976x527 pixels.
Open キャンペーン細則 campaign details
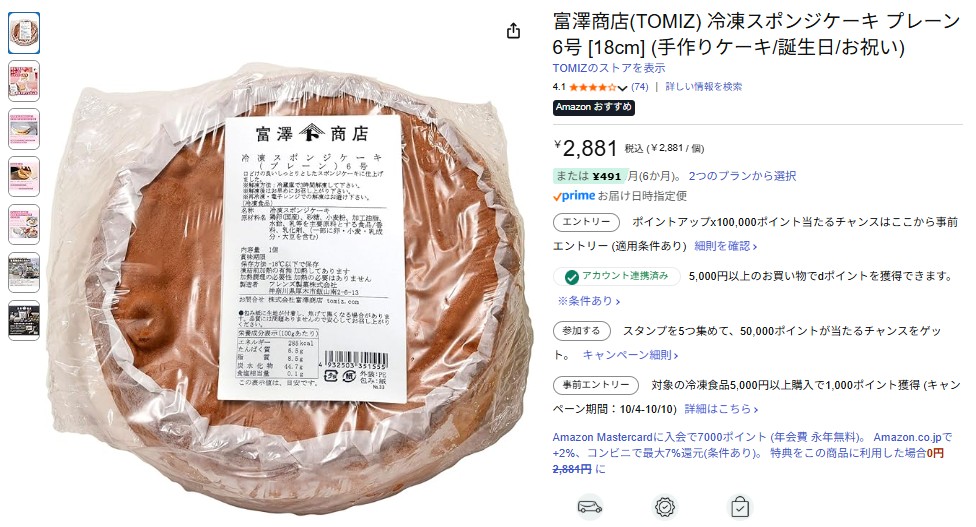tap(630, 355)
